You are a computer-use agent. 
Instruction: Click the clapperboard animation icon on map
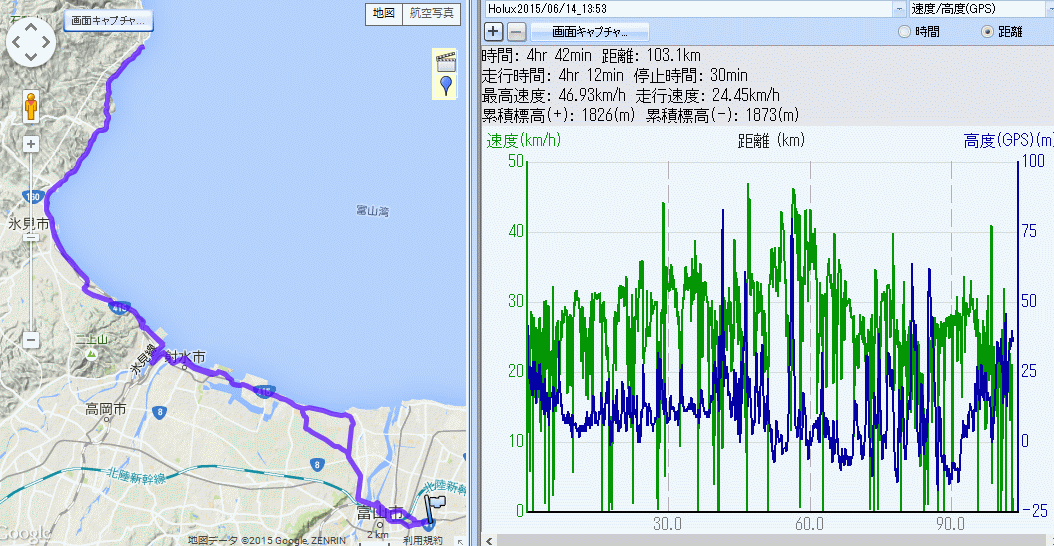pos(444,58)
